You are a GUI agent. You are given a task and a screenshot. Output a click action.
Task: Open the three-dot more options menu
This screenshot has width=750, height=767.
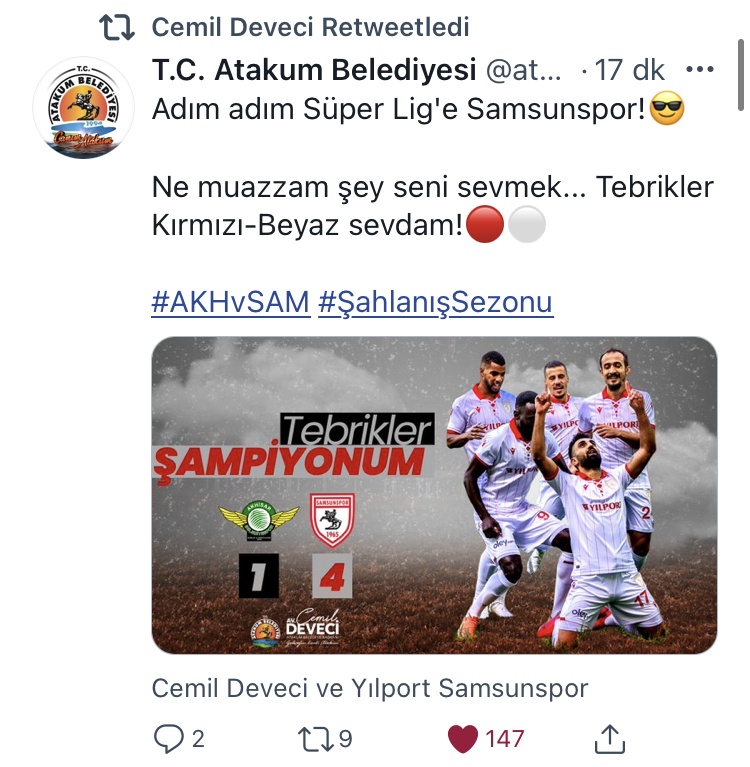coord(700,69)
